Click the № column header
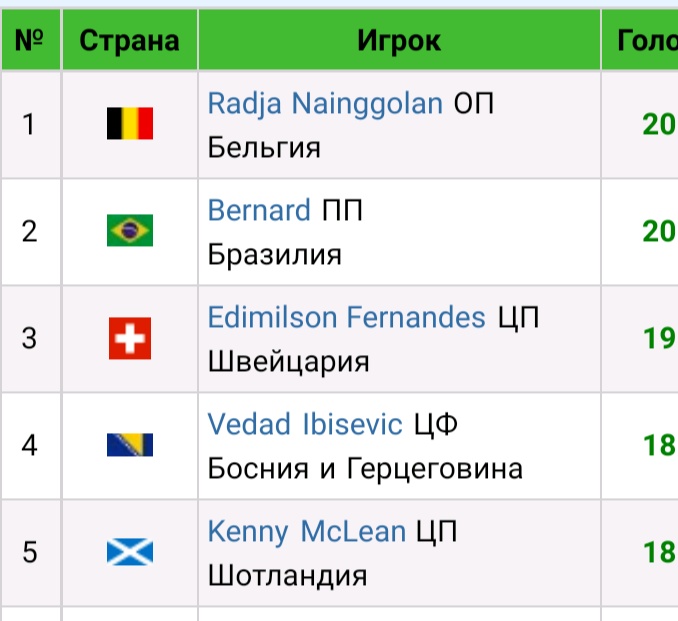 point(30,40)
